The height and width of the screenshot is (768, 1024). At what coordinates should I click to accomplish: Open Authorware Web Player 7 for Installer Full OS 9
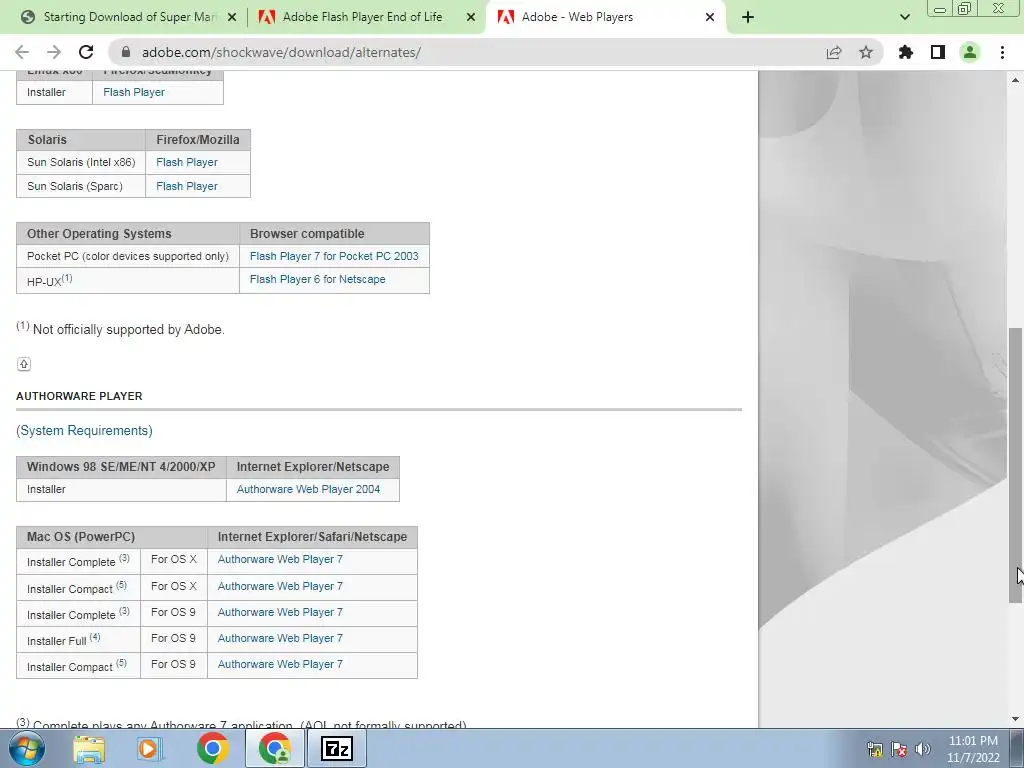click(280, 638)
